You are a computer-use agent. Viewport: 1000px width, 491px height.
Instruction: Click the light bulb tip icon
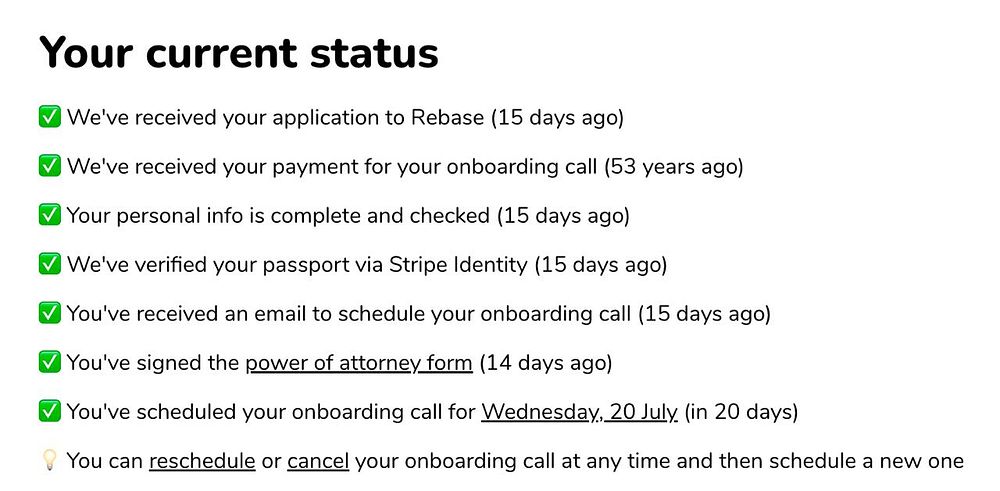tap(49, 460)
